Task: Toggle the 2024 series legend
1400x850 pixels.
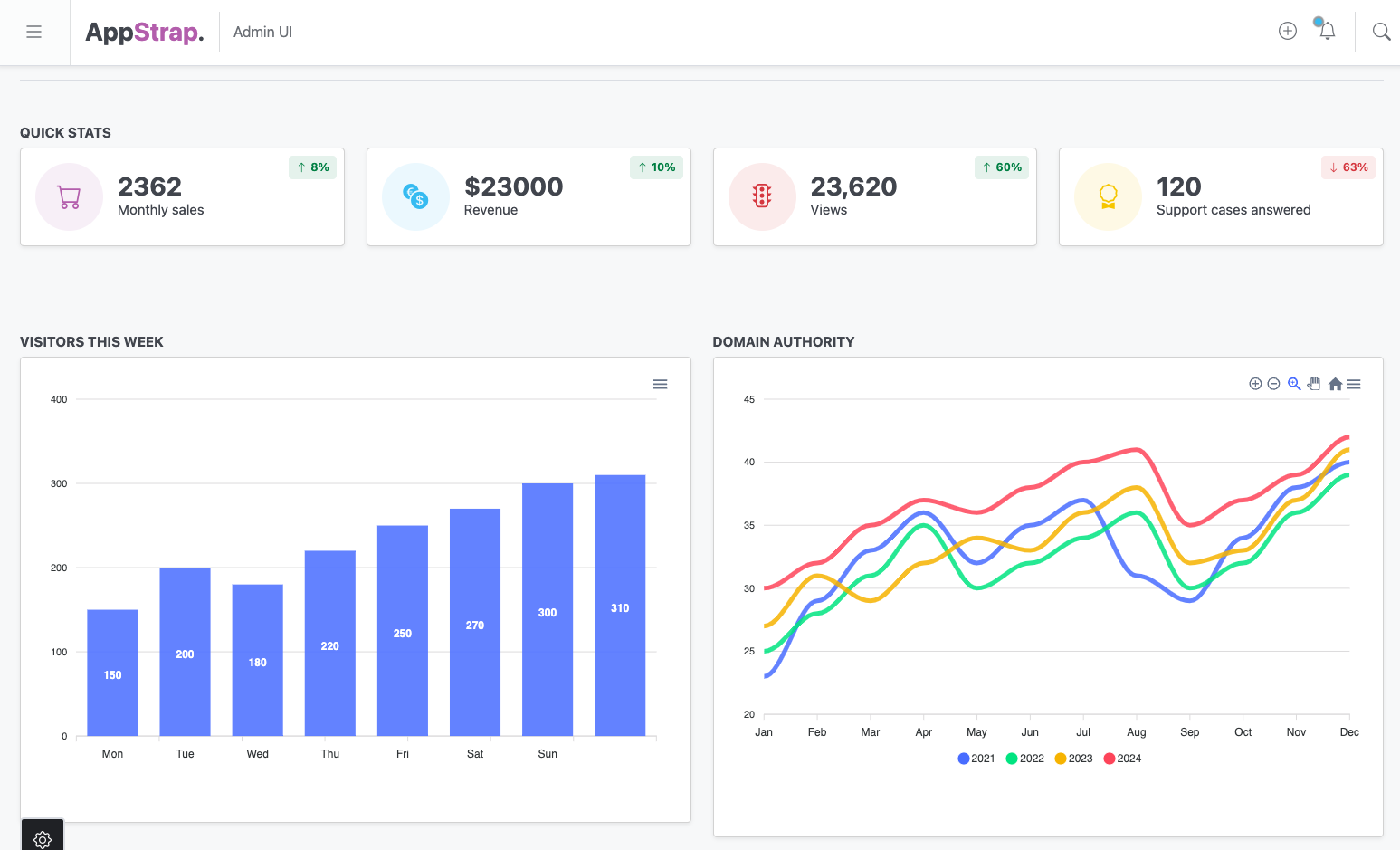Action: [x=1123, y=759]
